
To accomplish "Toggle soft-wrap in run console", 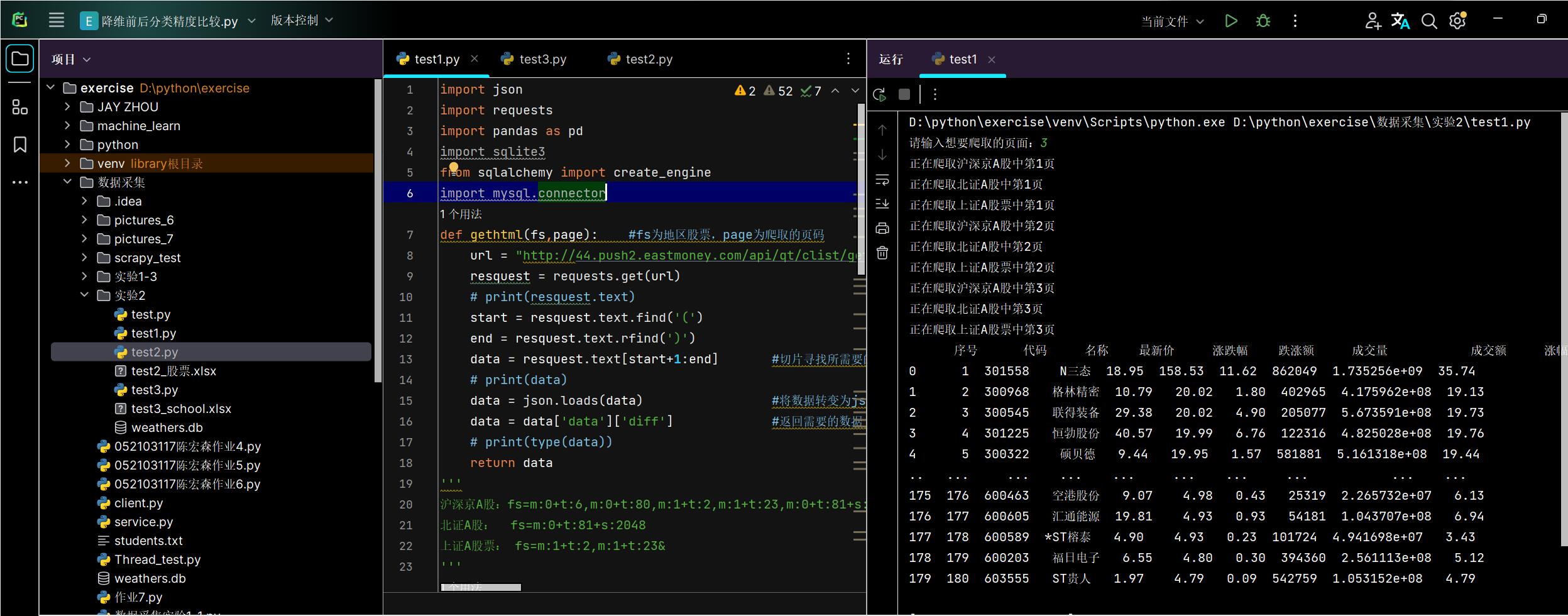I will [882, 180].
